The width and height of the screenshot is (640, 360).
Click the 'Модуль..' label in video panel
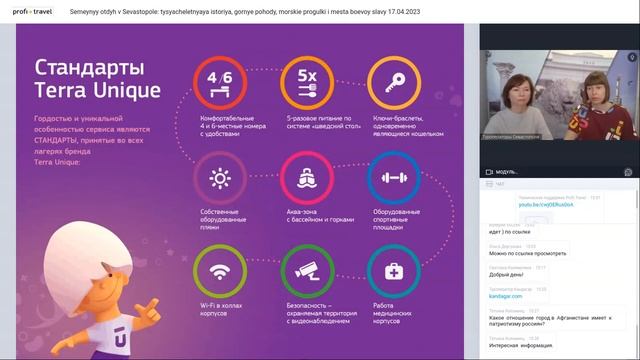click(x=507, y=172)
